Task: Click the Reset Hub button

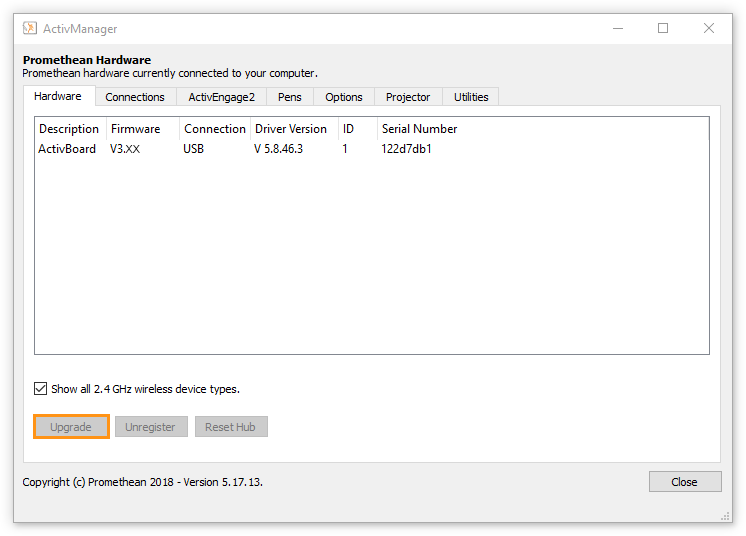Action: click(231, 427)
